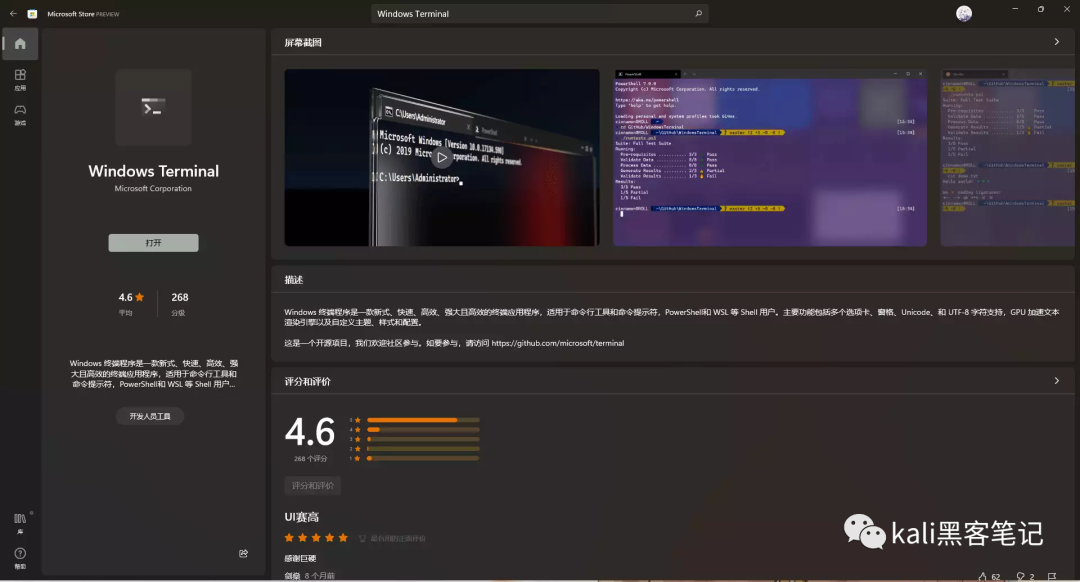Expand the 评分和评价 section chevron
This screenshot has width=1080, height=582.
click(x=1057, y=381)
